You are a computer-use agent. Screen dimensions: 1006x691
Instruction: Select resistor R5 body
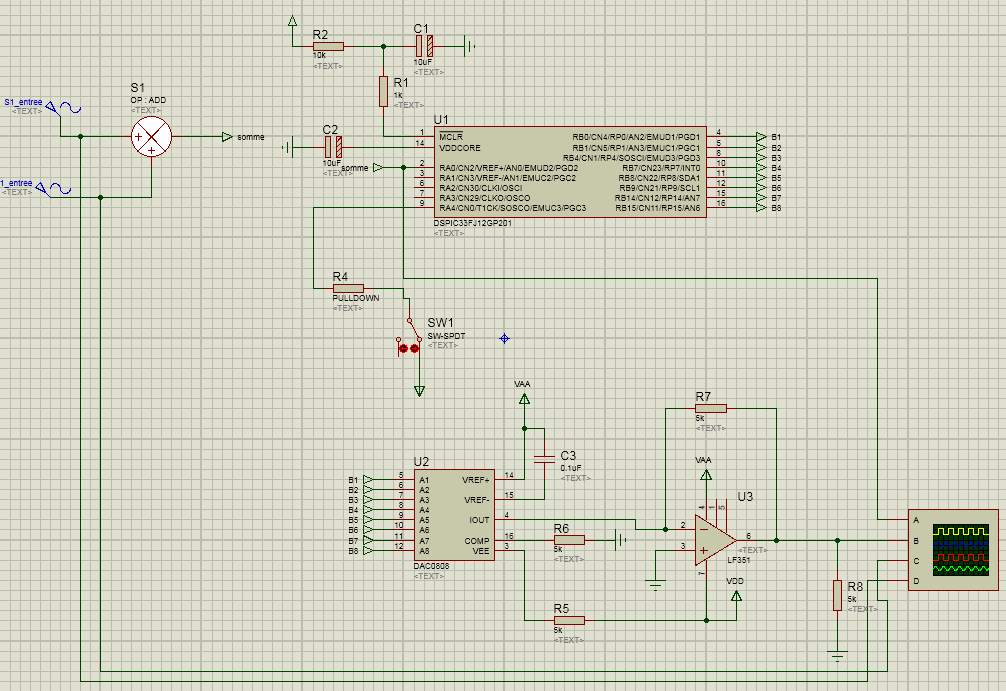click(569, 620)
